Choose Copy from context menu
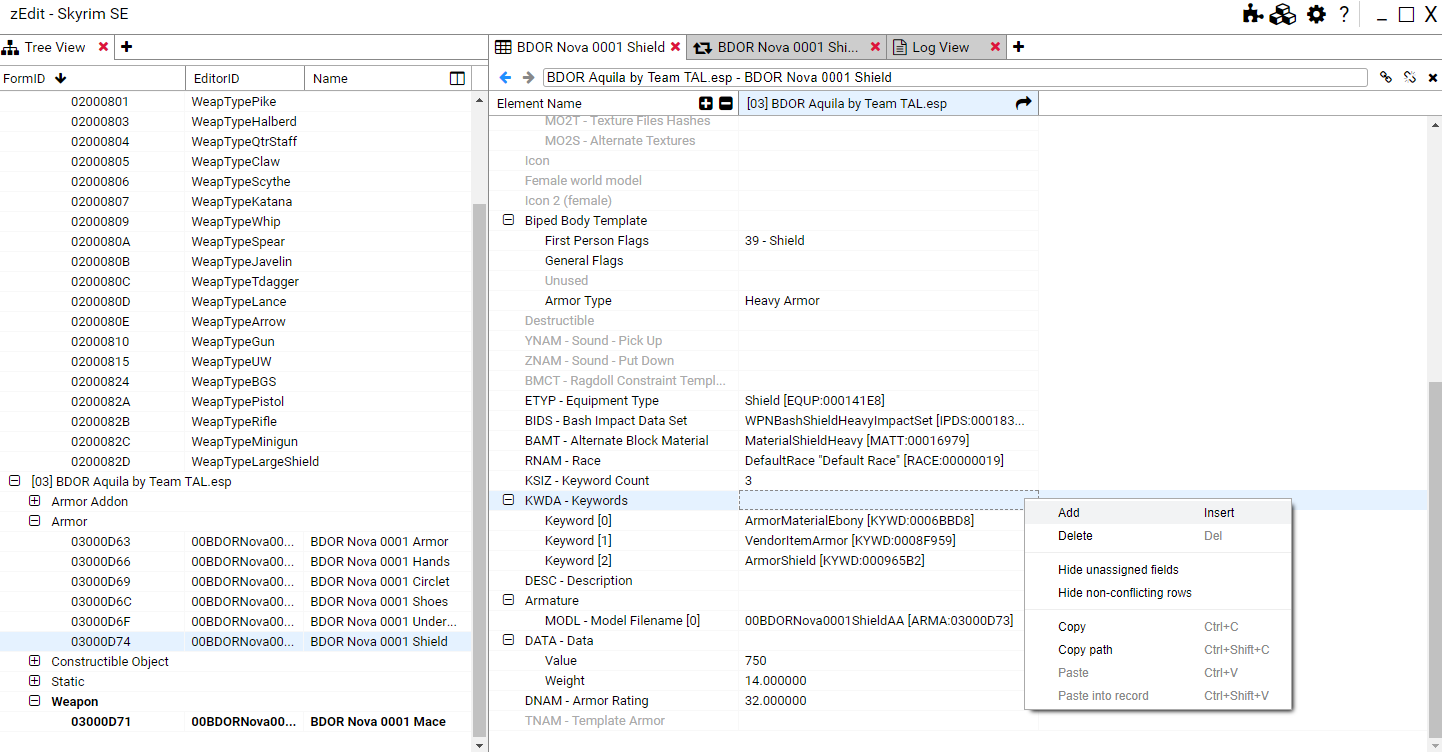The image size is (1442, 752). [1158, 626]
